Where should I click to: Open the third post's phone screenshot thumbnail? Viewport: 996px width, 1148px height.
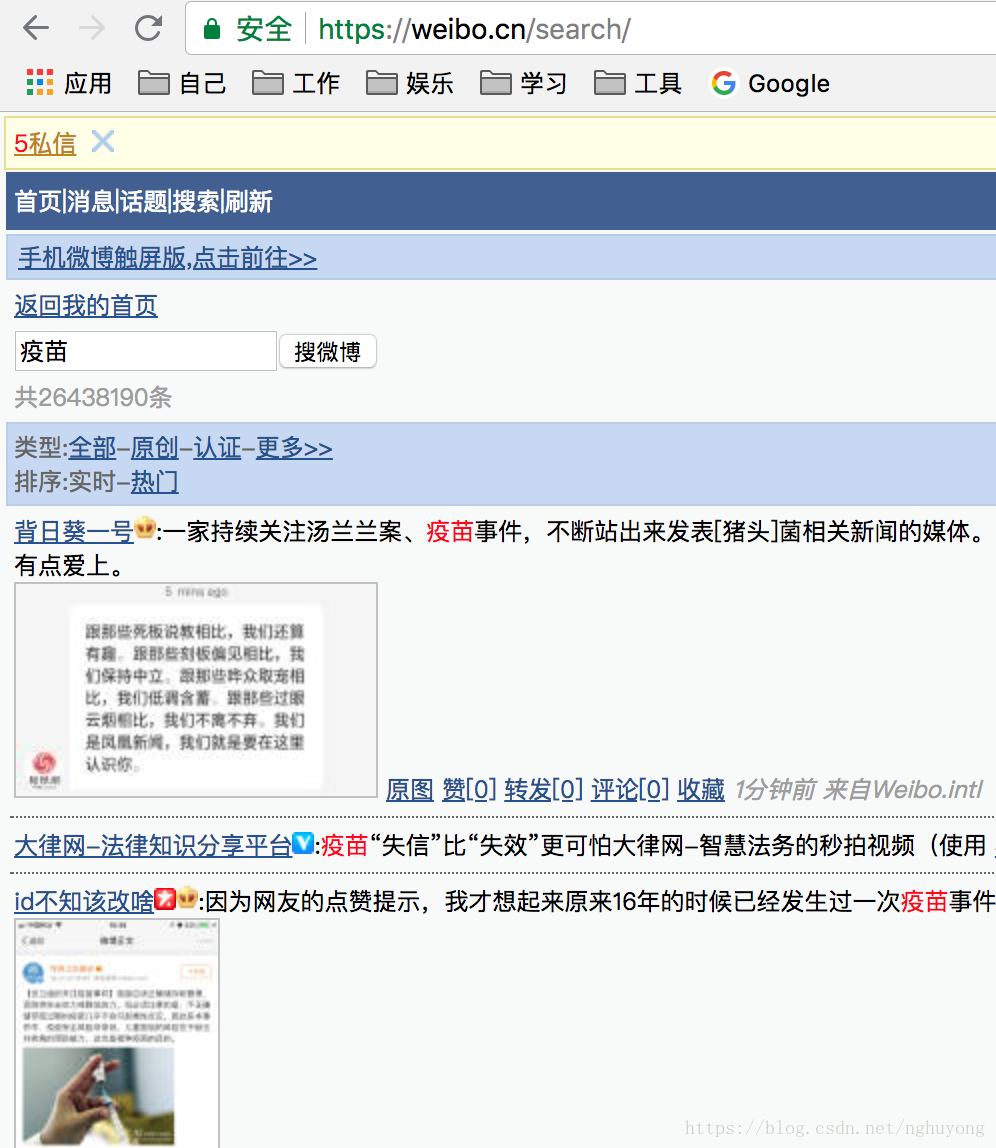click(117, 1034)
